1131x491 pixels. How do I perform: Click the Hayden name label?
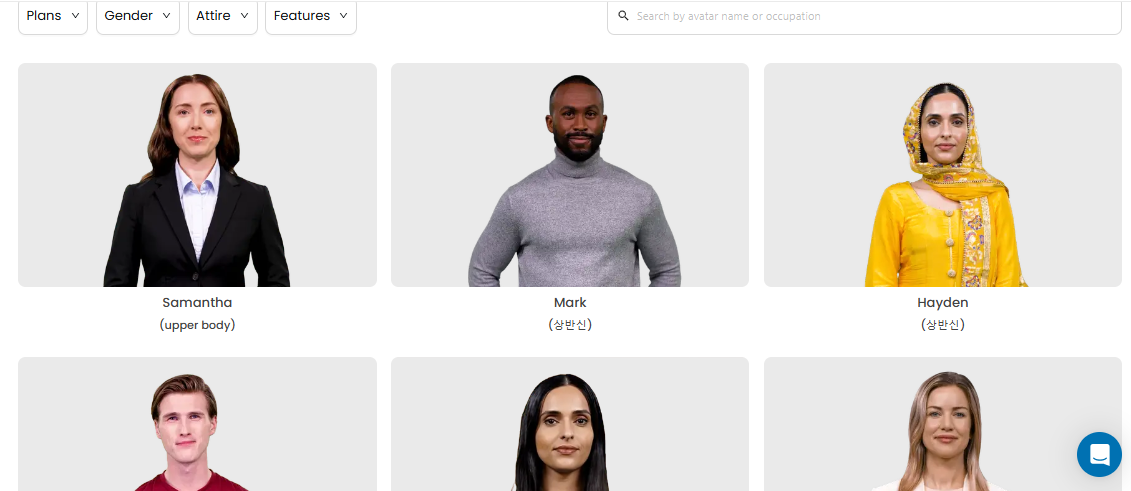(x=943, y=303)
